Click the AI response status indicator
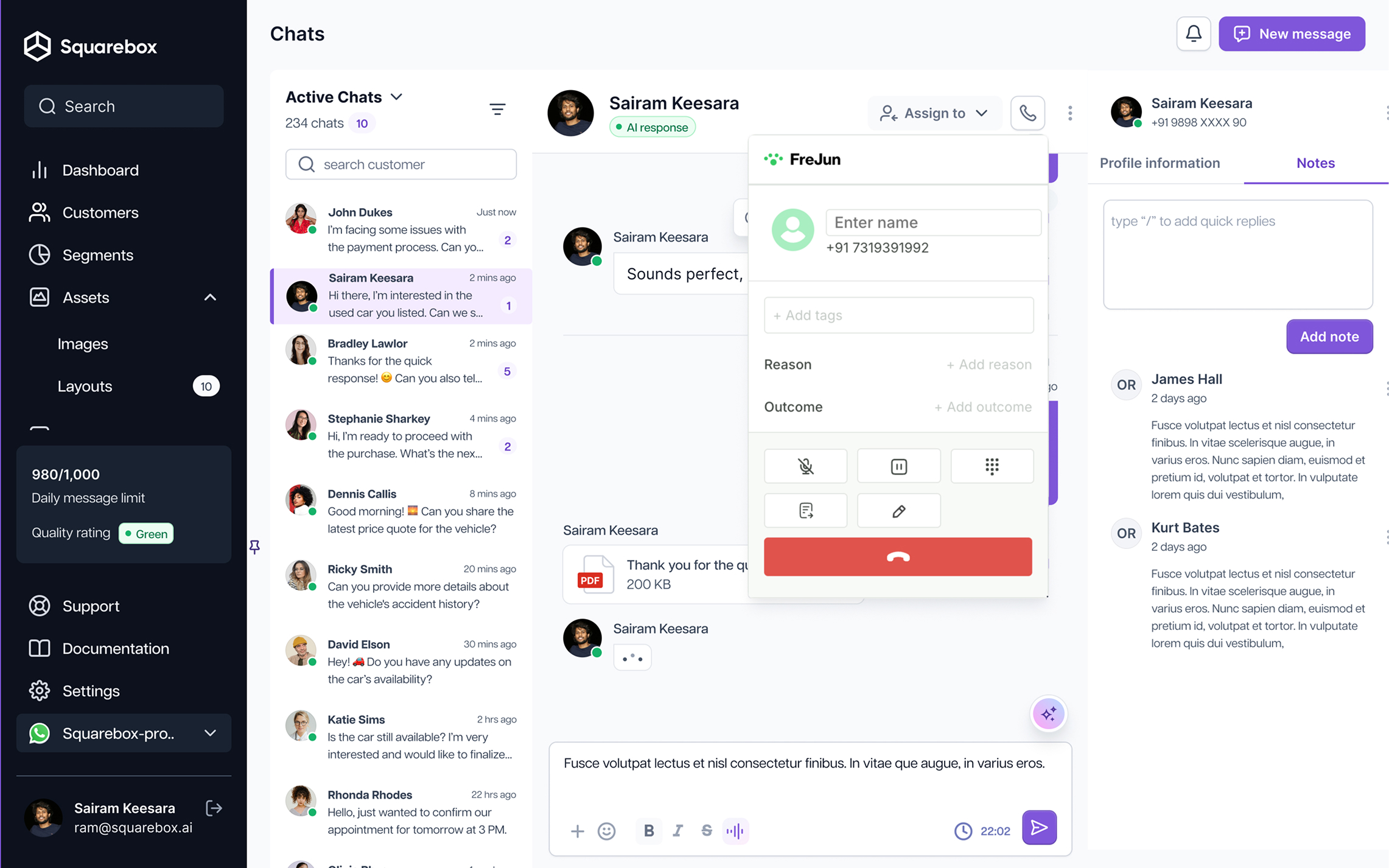1389x868 pixels. click(652, 127)
